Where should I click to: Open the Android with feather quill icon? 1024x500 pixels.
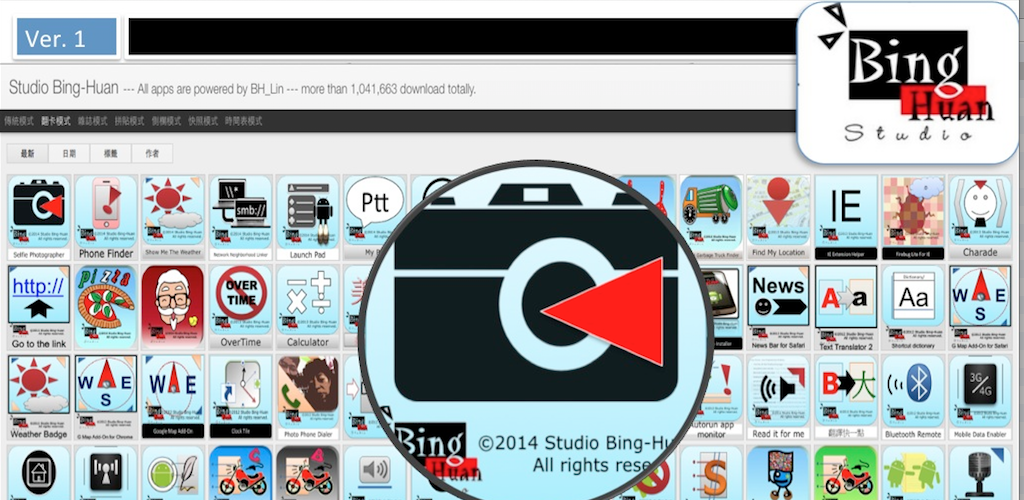(x=174, y=473)
